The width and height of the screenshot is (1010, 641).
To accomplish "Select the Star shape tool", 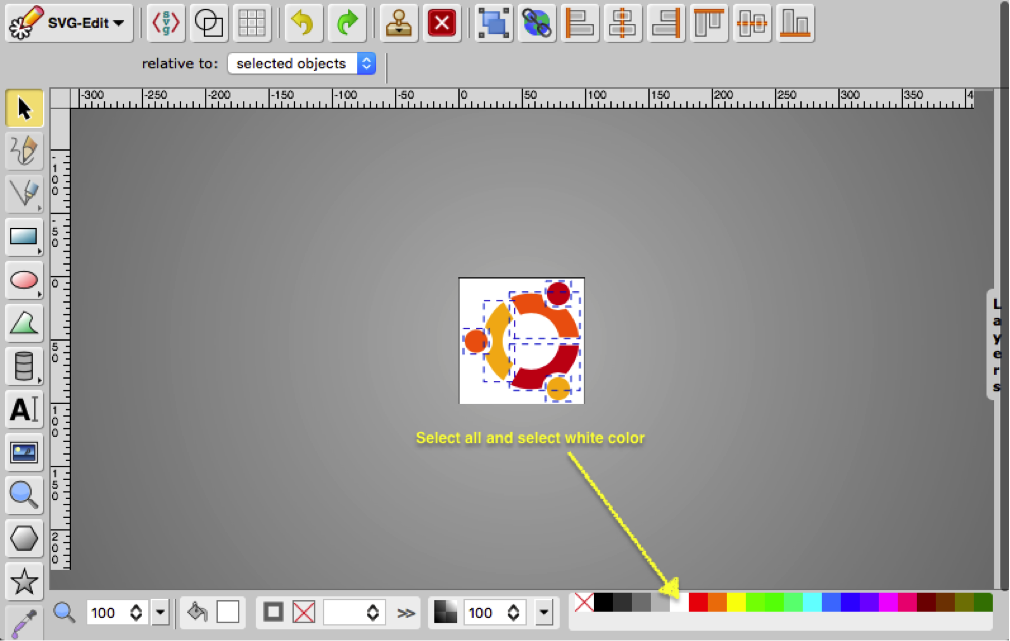I will (24, 581).
